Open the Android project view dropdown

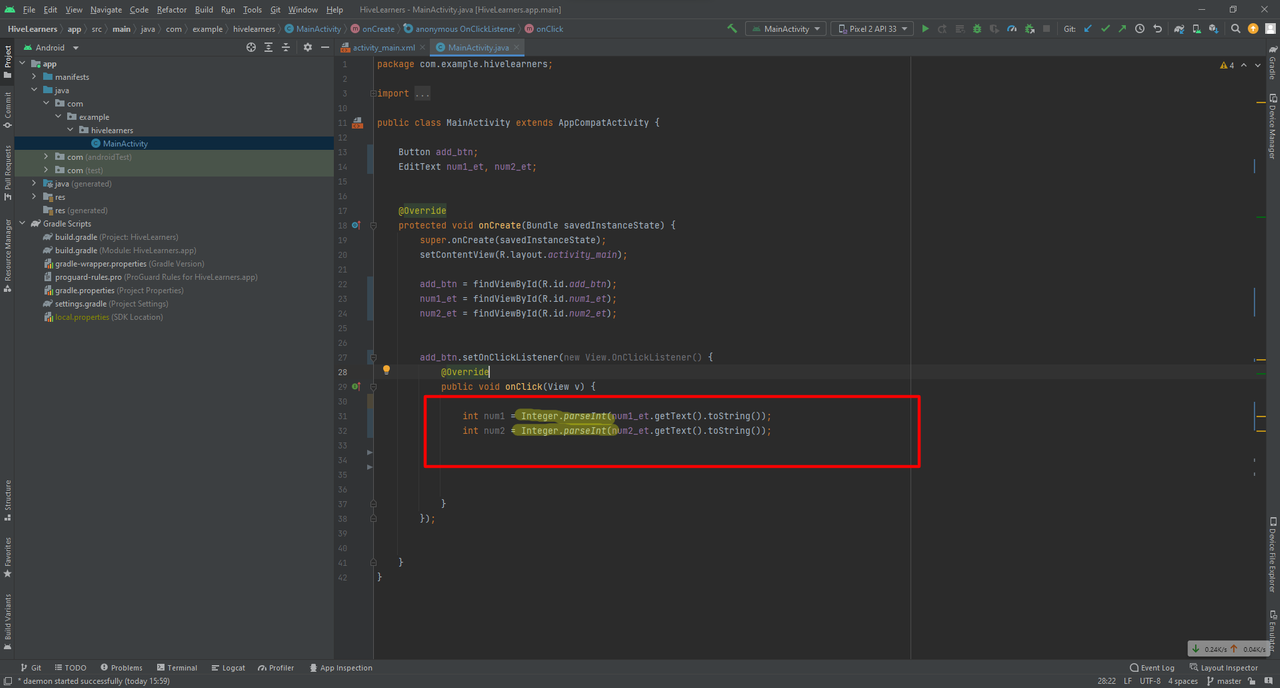[50, 47]
